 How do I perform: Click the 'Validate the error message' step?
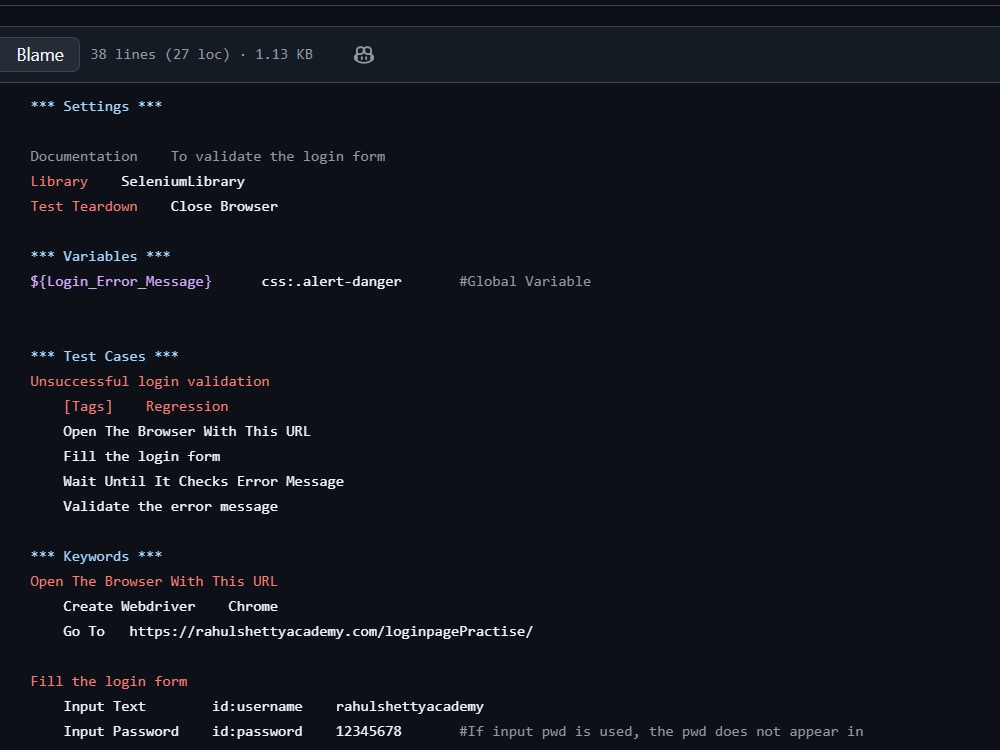(x=170, y=506)
